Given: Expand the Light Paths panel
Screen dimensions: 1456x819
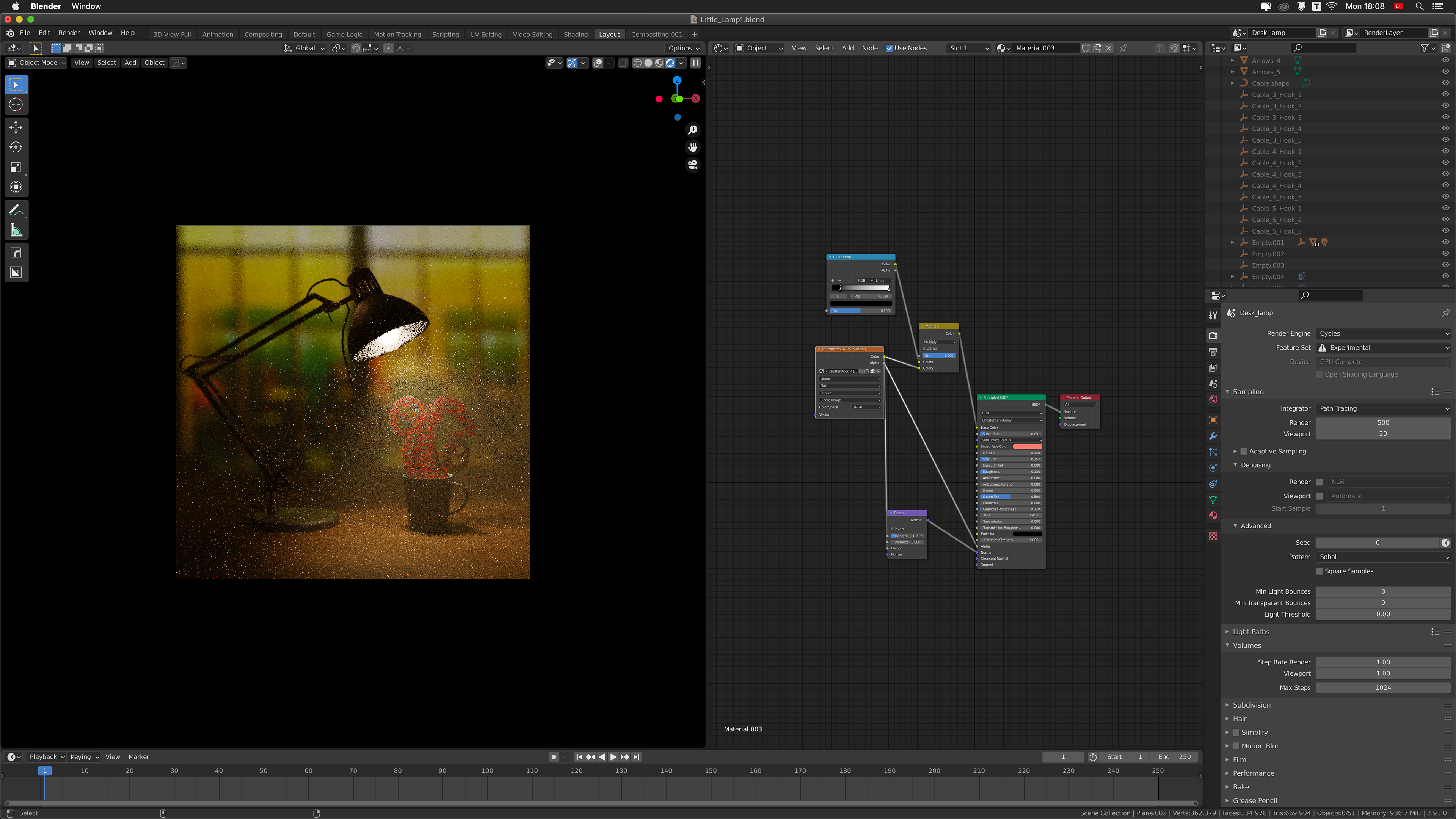Looking at the screenshot, I should click(x=1251, y=631).
